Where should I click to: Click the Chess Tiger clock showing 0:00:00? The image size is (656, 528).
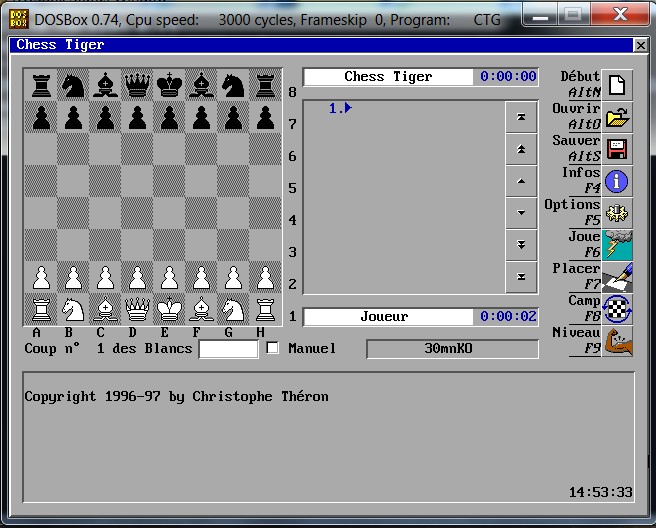coord(508,77)
